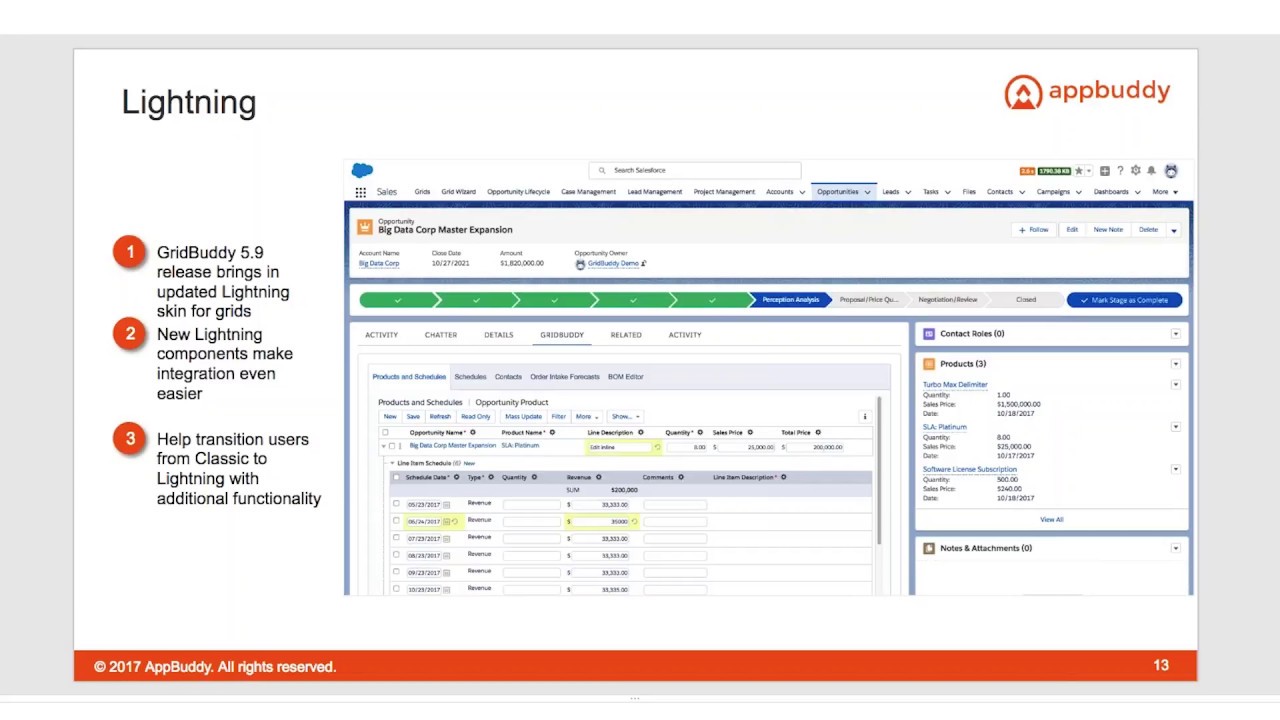Select the Perception Analysis stage in path
The image size is (1280, 720).
(x=790, y=300)
